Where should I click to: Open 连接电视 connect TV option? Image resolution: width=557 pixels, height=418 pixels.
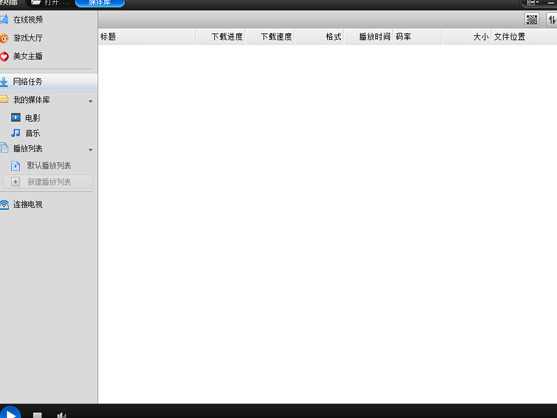tap(28, 205)
